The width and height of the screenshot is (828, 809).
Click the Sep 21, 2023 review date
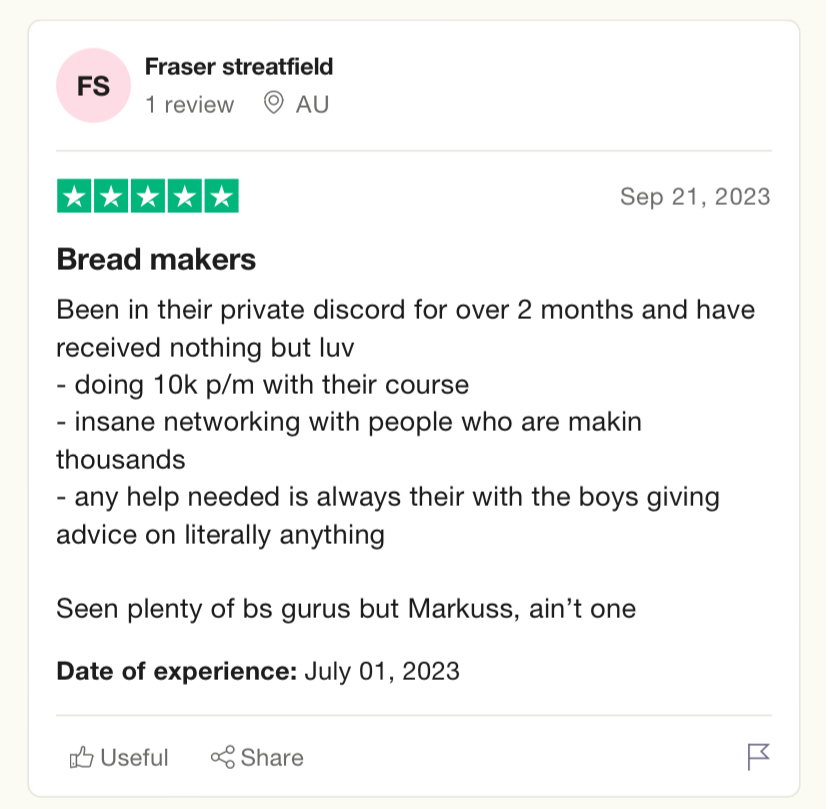(695, 196)
